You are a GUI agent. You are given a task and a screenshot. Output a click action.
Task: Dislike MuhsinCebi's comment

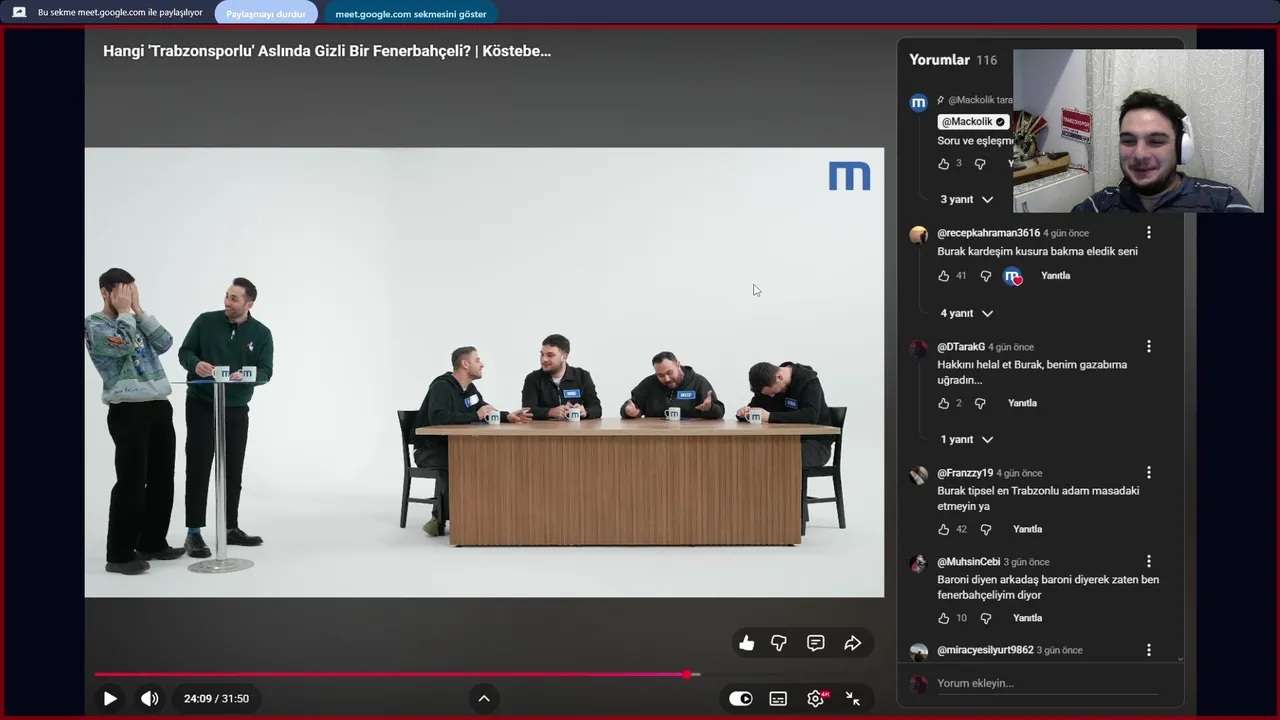coord(986,618)
